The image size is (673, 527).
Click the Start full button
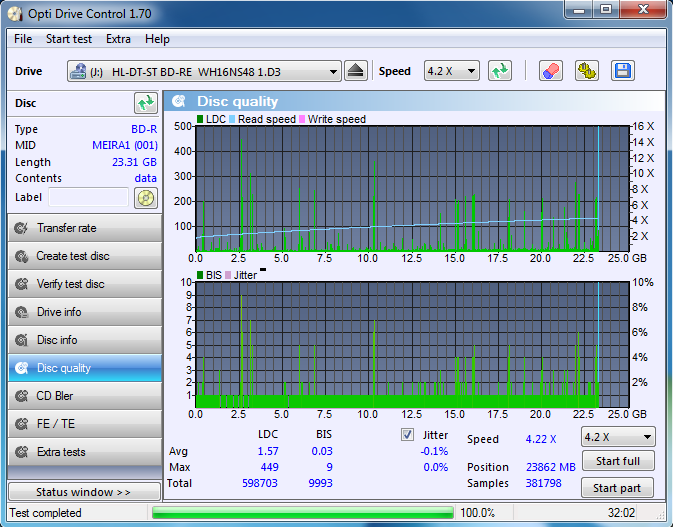coord(617,461)
